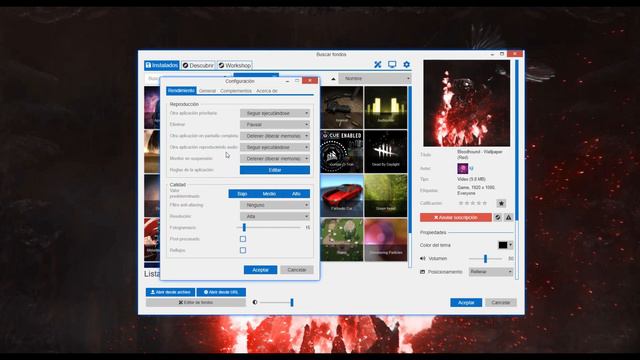640x360 pixels.
Task: Open Otra aplicación reproduciendo audio dropdown
Action: click(275, 147)
